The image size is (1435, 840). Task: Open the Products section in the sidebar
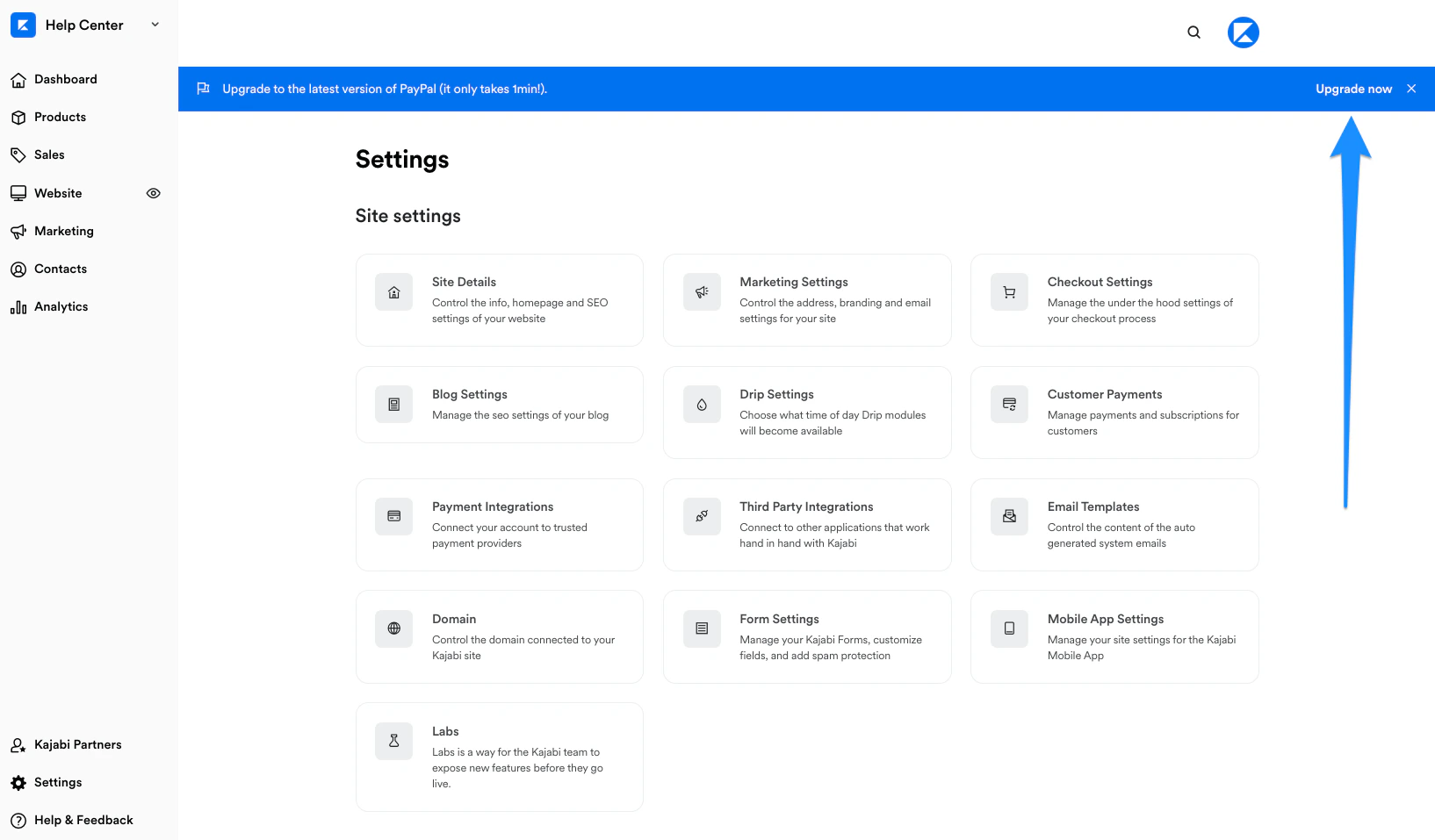[60, 117]
